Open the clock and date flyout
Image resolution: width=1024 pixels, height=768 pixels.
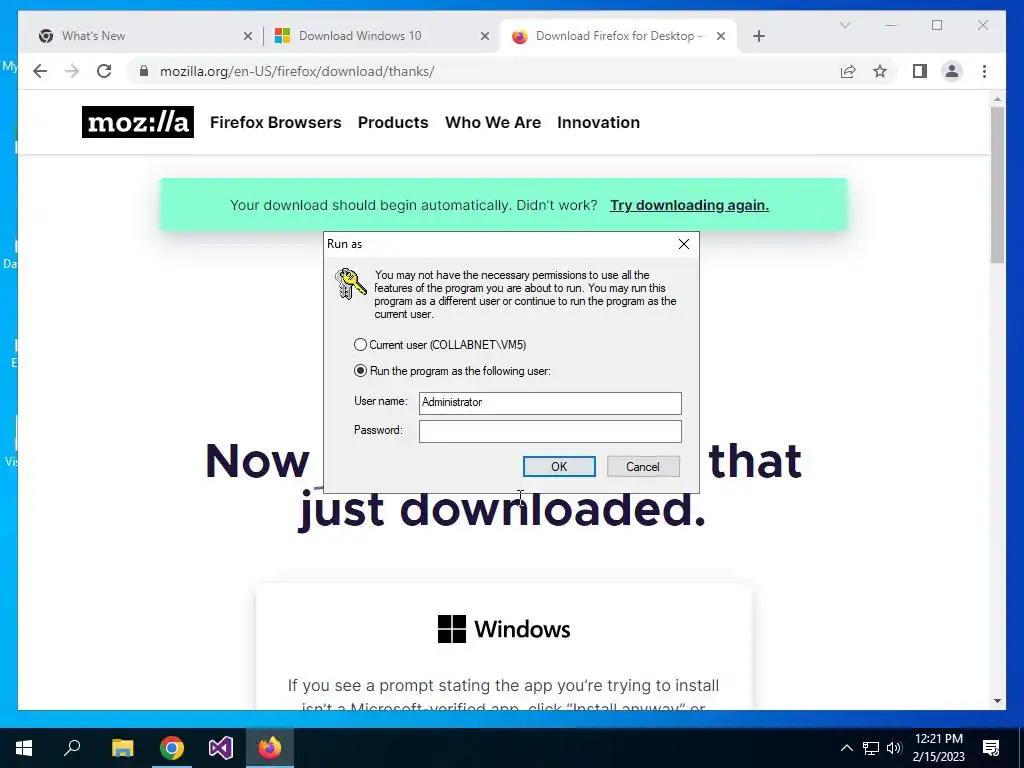pyautogui.click(x=939, y=748)
